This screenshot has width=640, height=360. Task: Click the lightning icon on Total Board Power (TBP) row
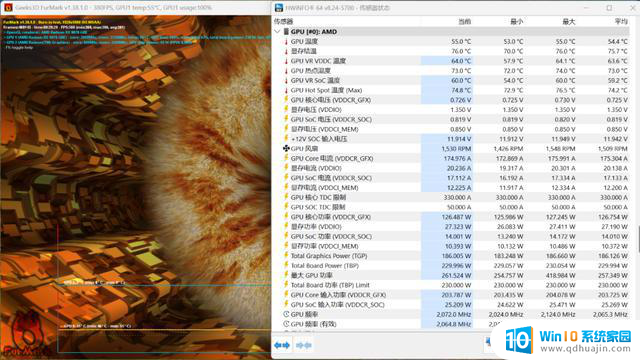(x=286, y=265)
